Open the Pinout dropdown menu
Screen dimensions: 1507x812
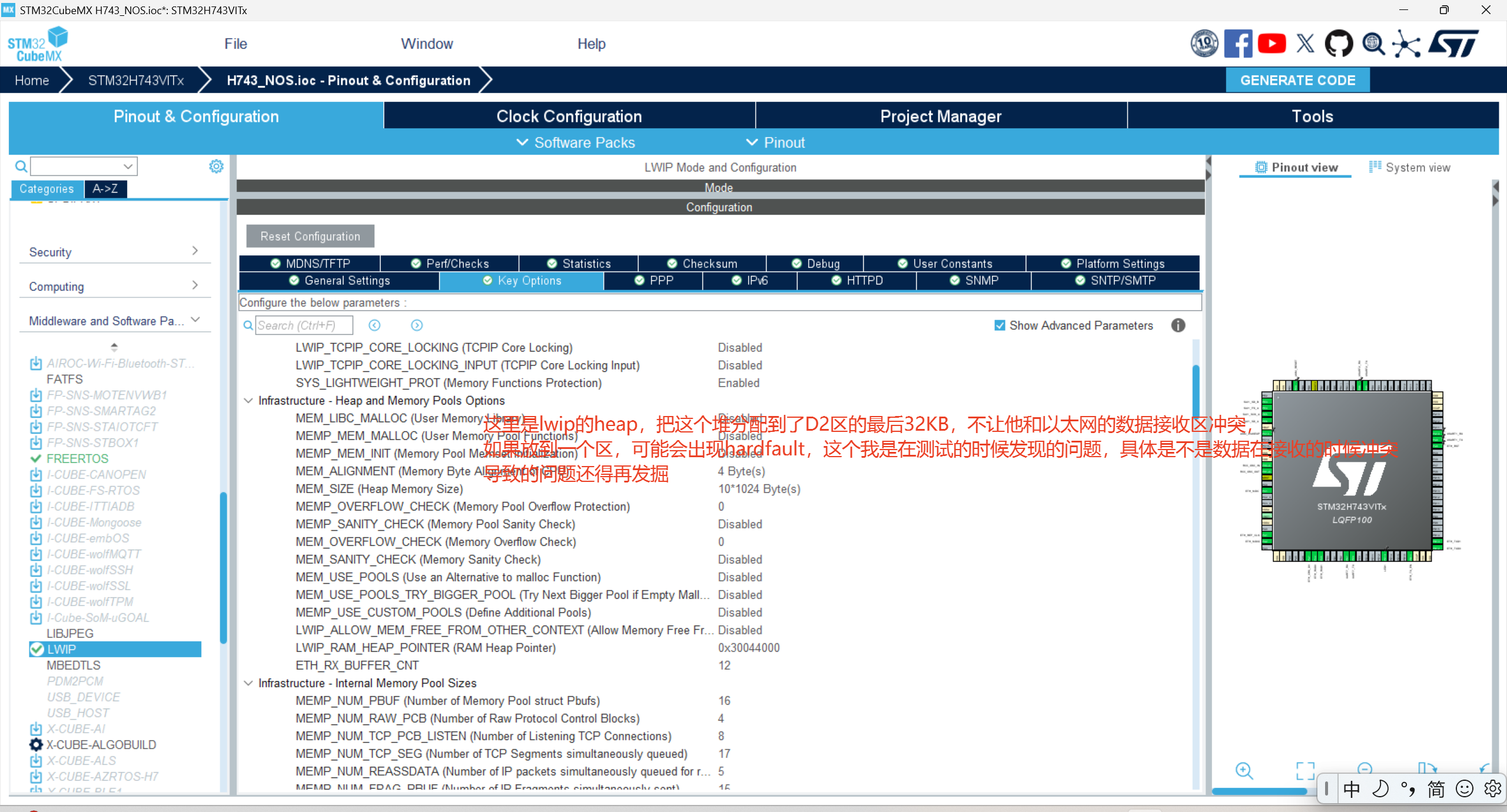tap(775, 142)
